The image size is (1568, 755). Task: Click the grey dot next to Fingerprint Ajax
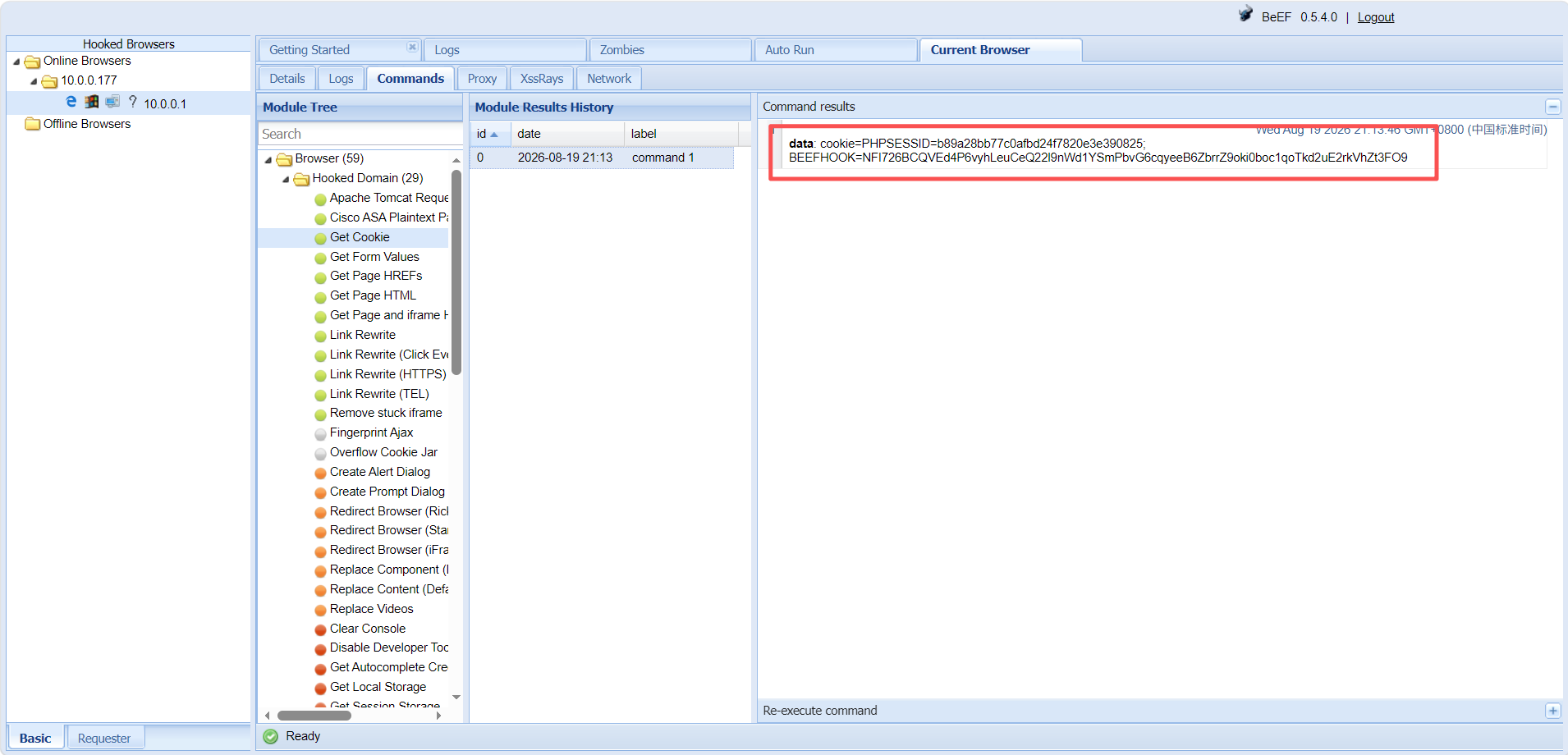click(320, 433)
